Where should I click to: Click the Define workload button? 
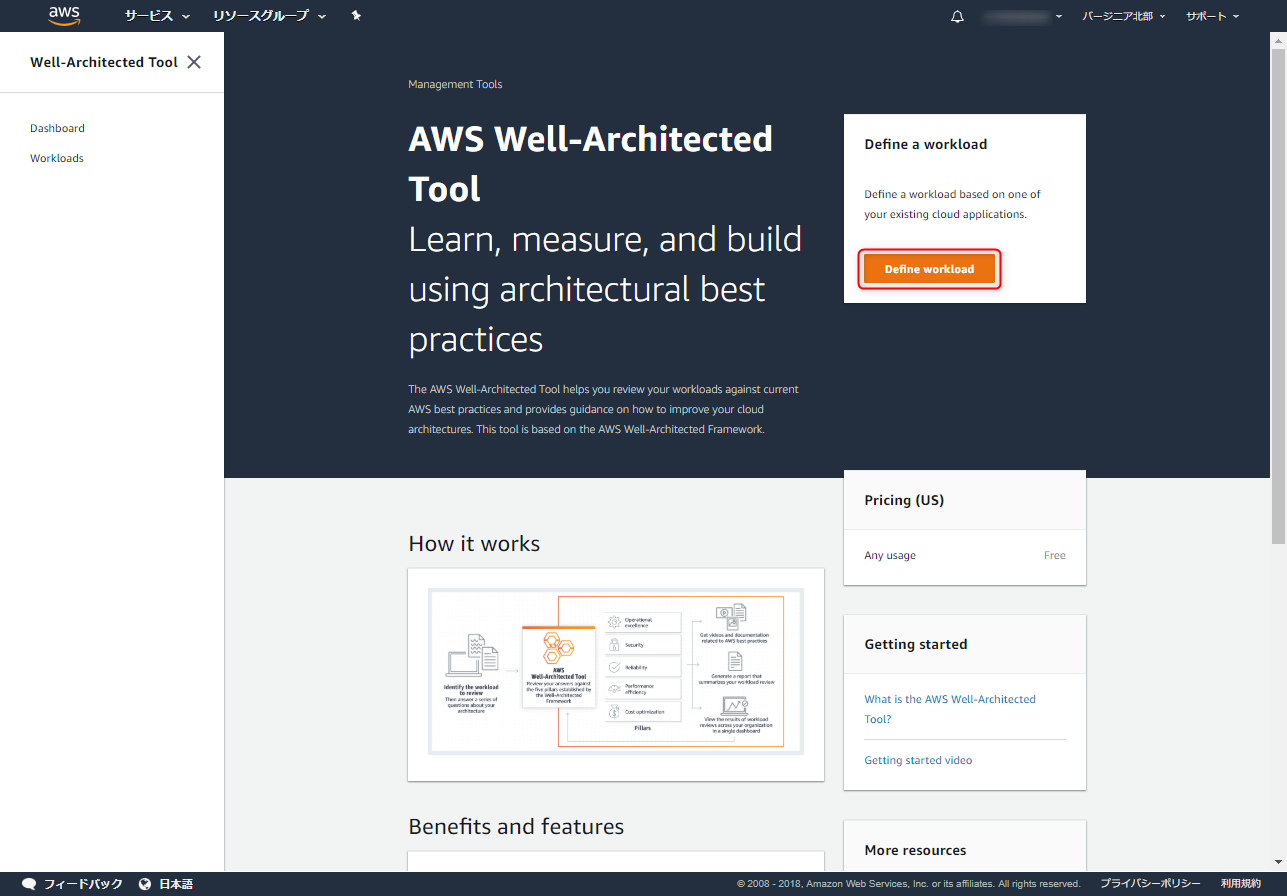[929, 269]
